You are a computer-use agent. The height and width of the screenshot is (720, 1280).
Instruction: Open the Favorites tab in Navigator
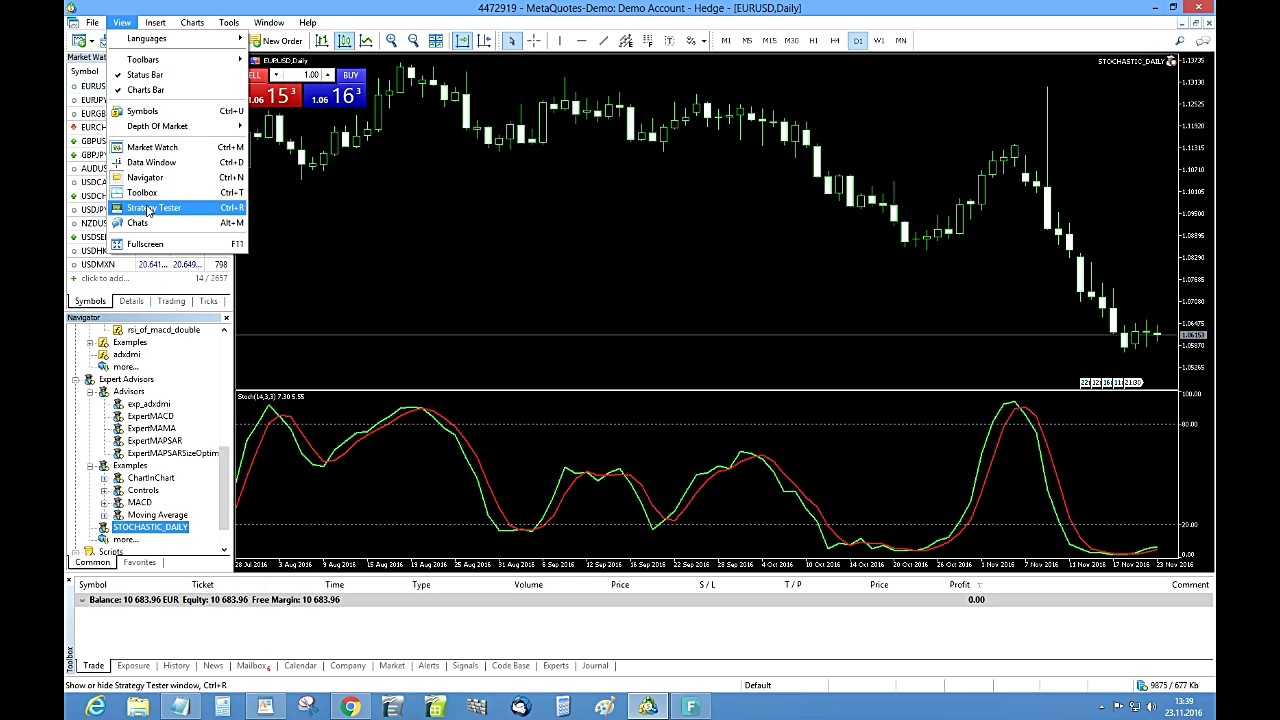click(x=140, y=563)
